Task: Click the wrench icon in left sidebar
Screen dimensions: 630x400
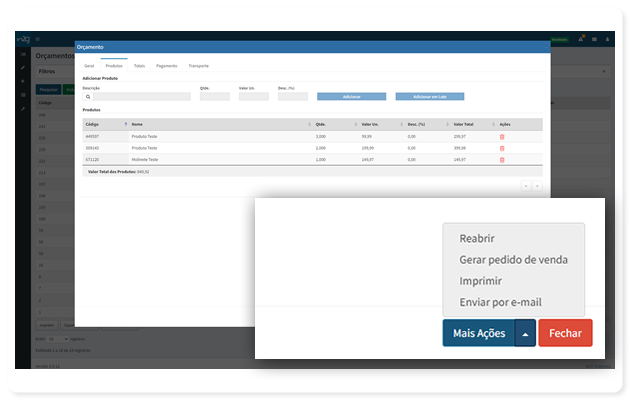Action: tap(23, 109)
